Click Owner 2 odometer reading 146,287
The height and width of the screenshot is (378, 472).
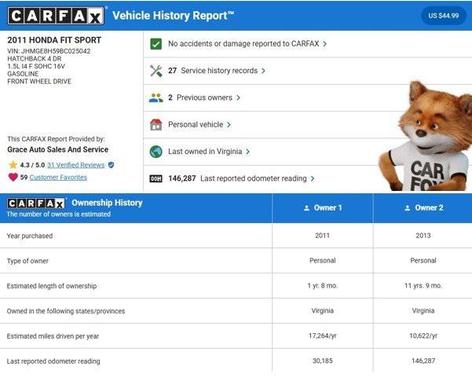[423, 361]
